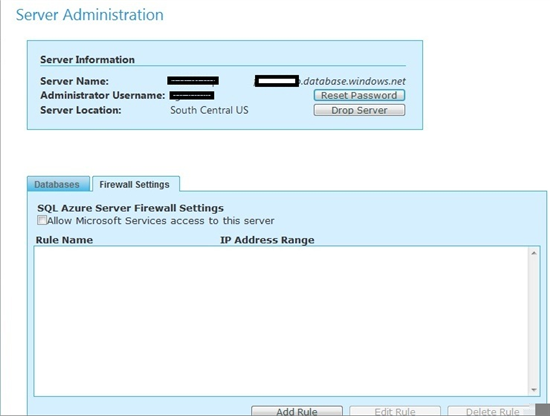
Task: Click the Reset Password button
Action: [359, 95]
